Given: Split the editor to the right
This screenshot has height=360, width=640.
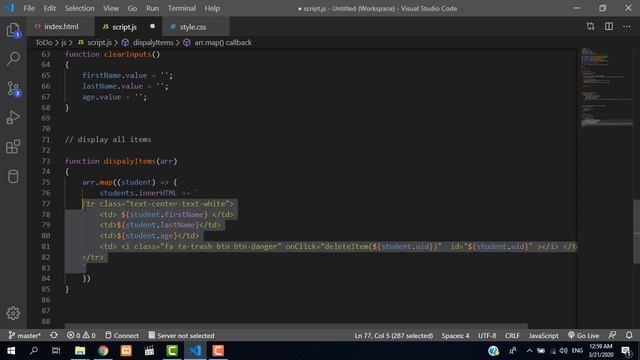Looking at the screenshot, I should pyautogui.click(x=609, y=27).
